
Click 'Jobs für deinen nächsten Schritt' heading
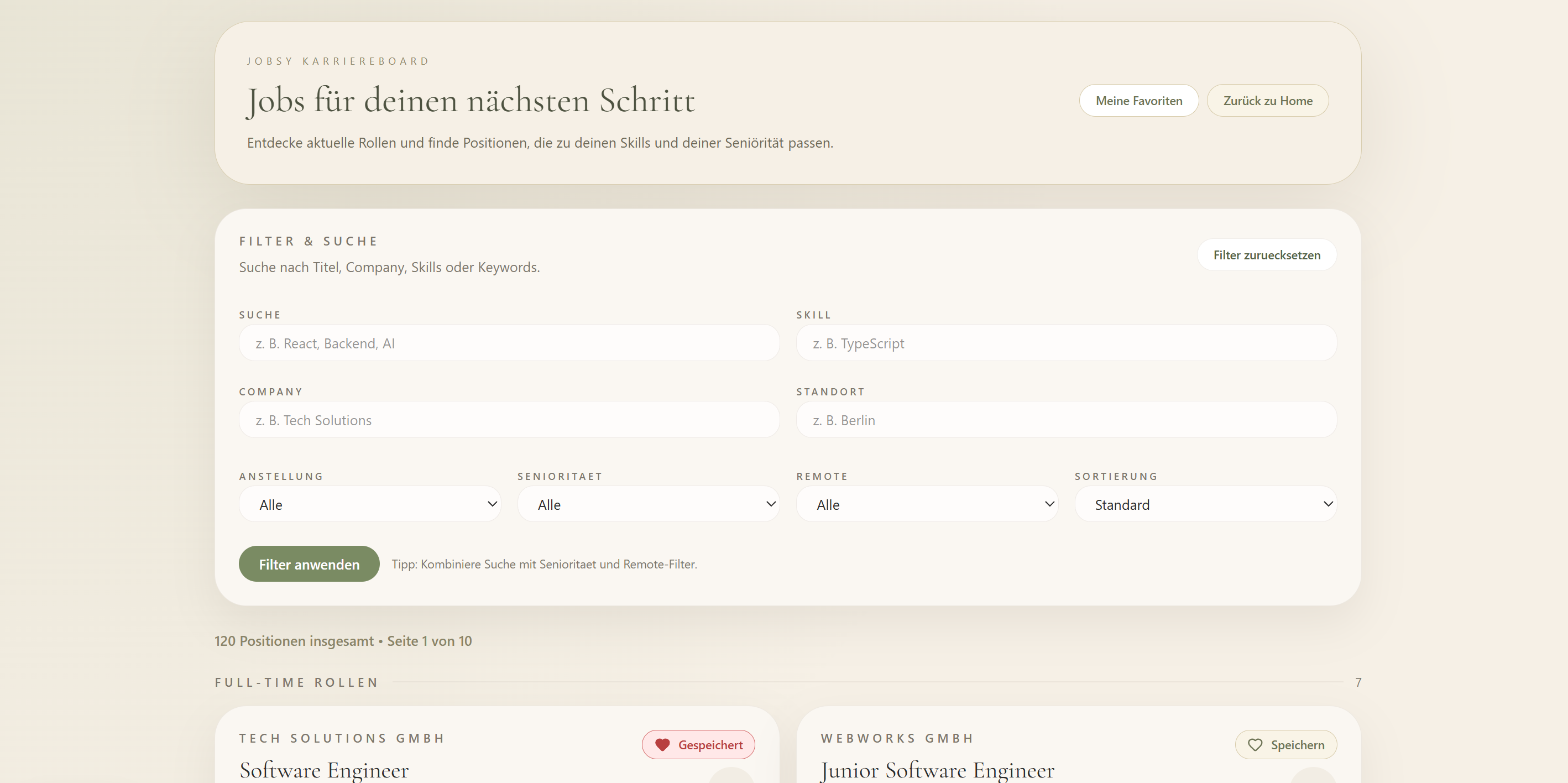tap(471, 101)
